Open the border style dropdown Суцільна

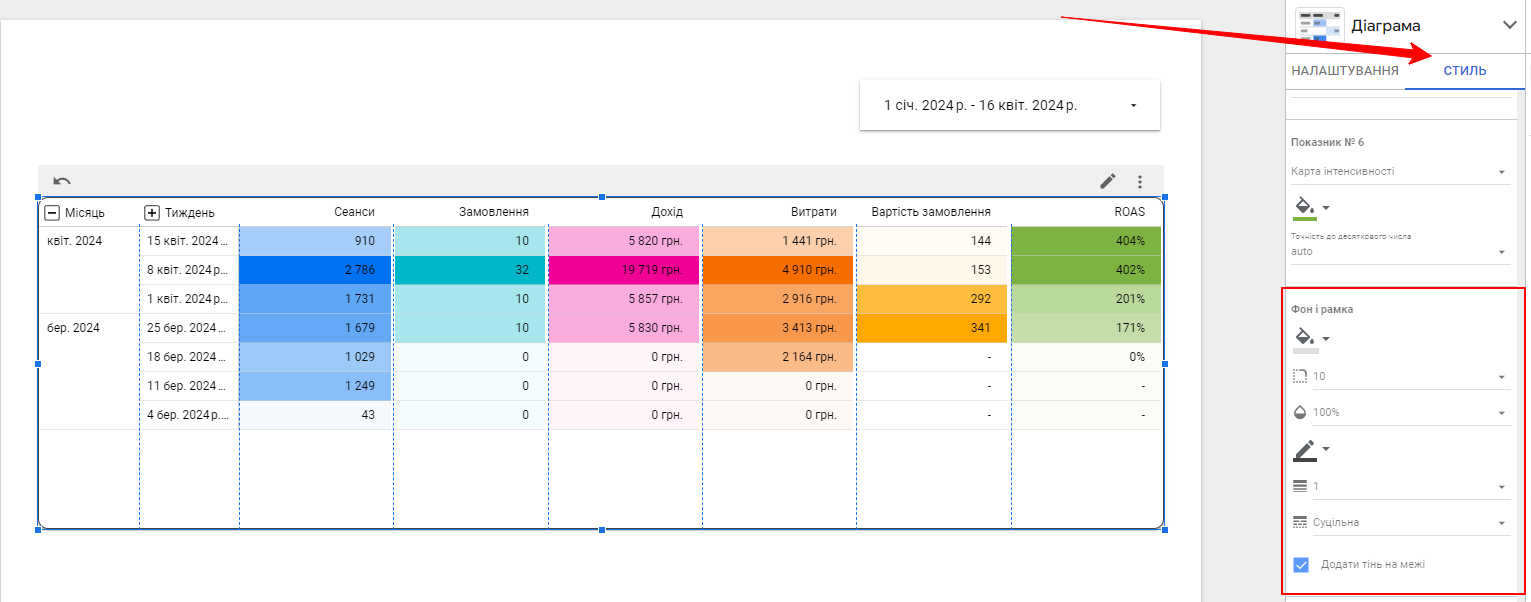(x=1399, y=523)
